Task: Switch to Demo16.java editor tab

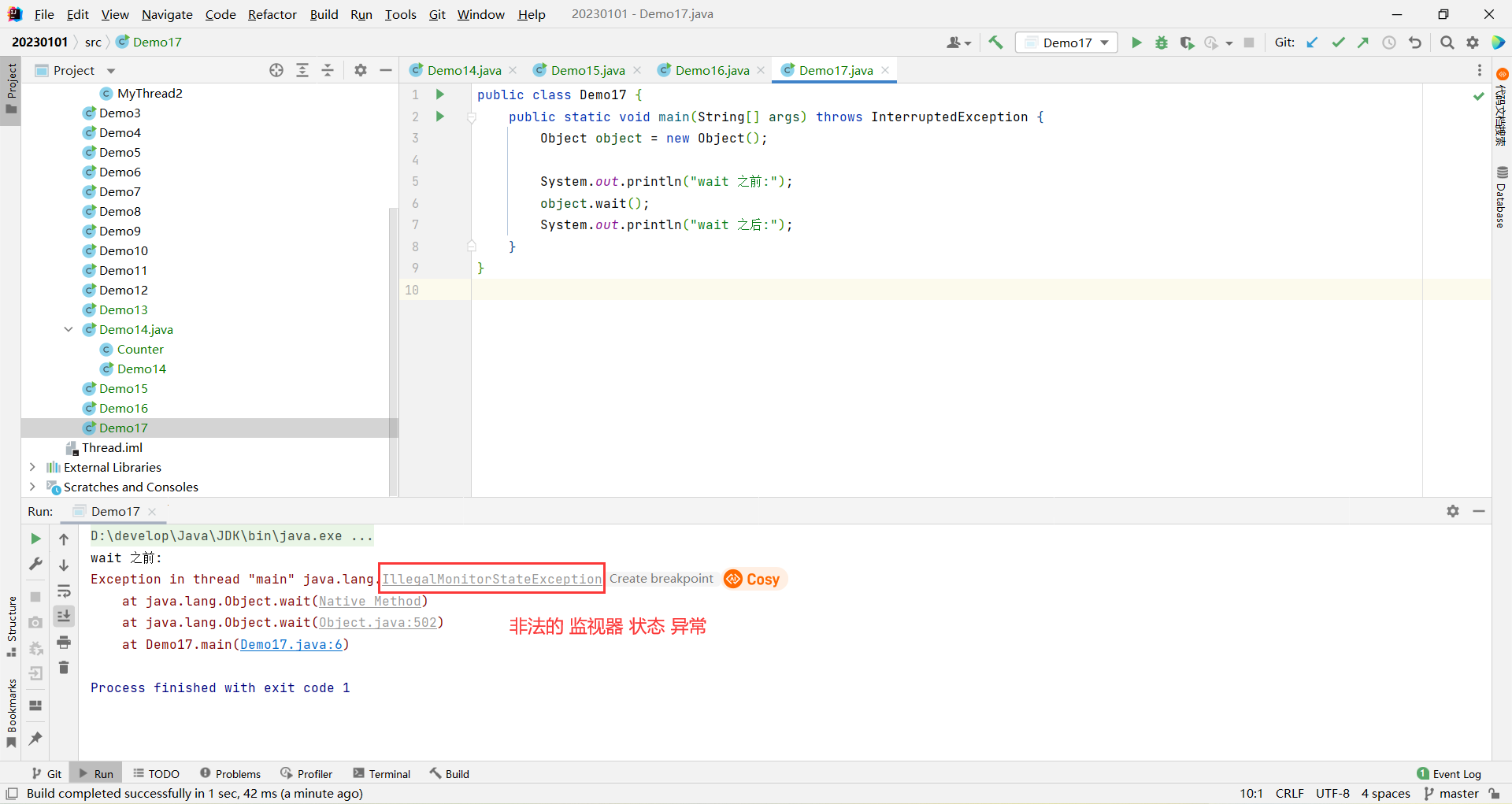Action: [712, 71]
